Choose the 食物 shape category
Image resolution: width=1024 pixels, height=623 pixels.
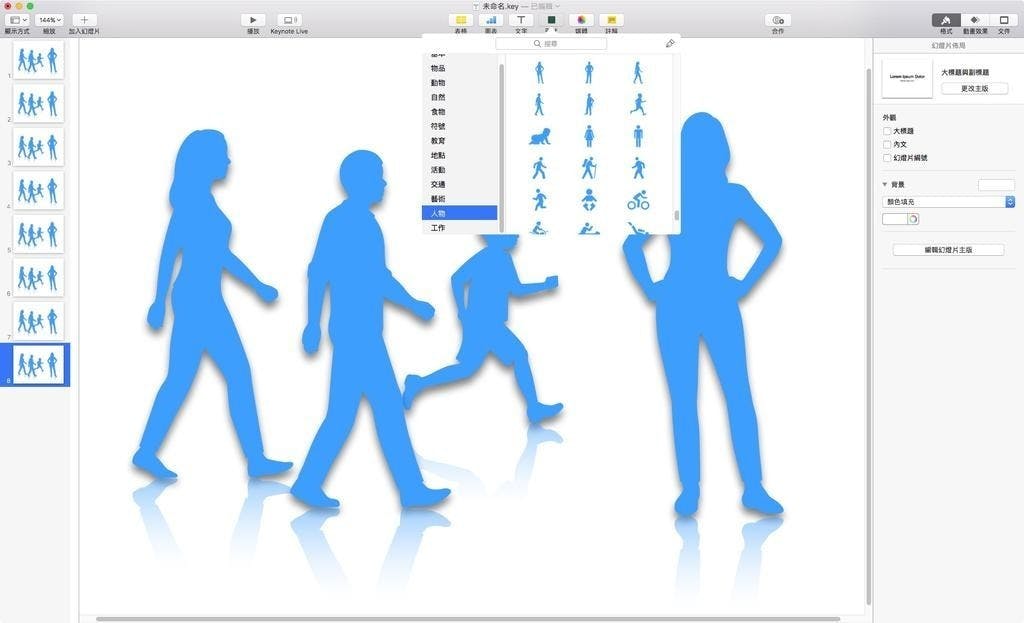pyautogui.click(x=460, y=112)
